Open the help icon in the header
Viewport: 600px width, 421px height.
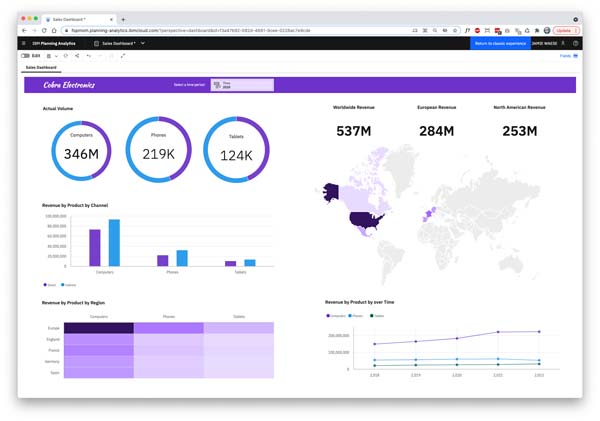pos(575,43)
